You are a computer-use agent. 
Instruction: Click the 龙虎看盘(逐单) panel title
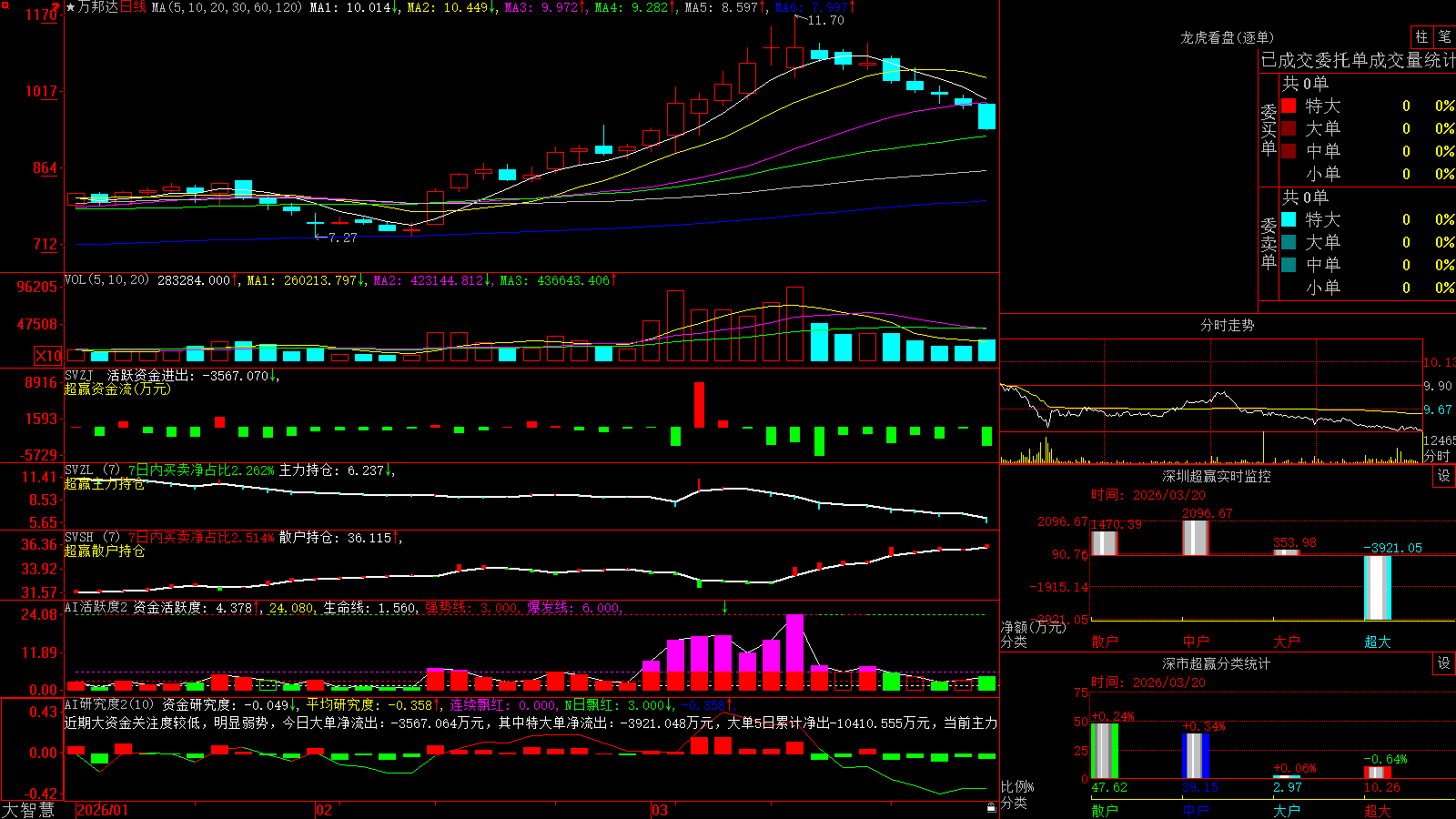(1227, 37)
